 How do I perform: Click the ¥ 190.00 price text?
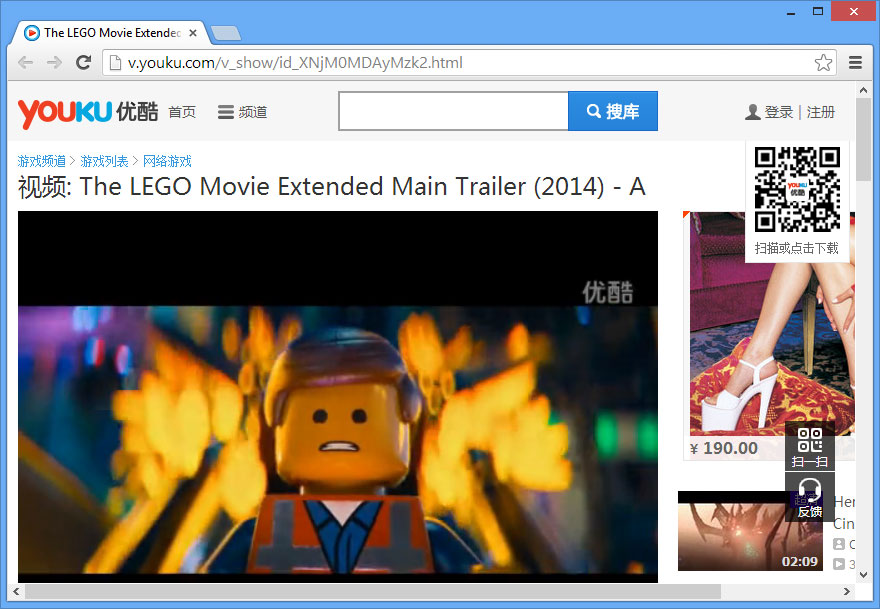pos(725,448)
